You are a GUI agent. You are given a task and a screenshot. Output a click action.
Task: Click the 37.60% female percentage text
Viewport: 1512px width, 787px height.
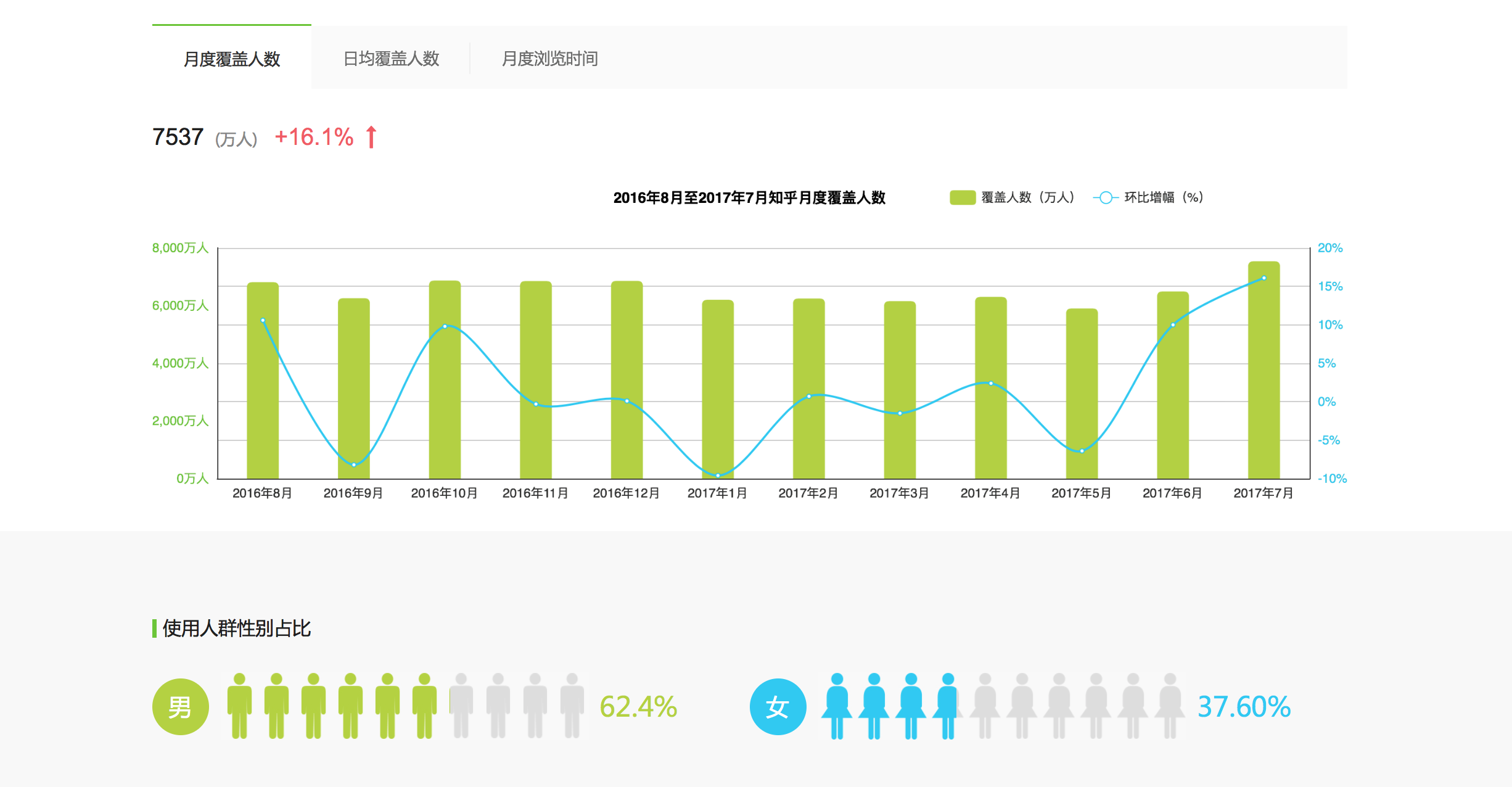pos(1244,707)
